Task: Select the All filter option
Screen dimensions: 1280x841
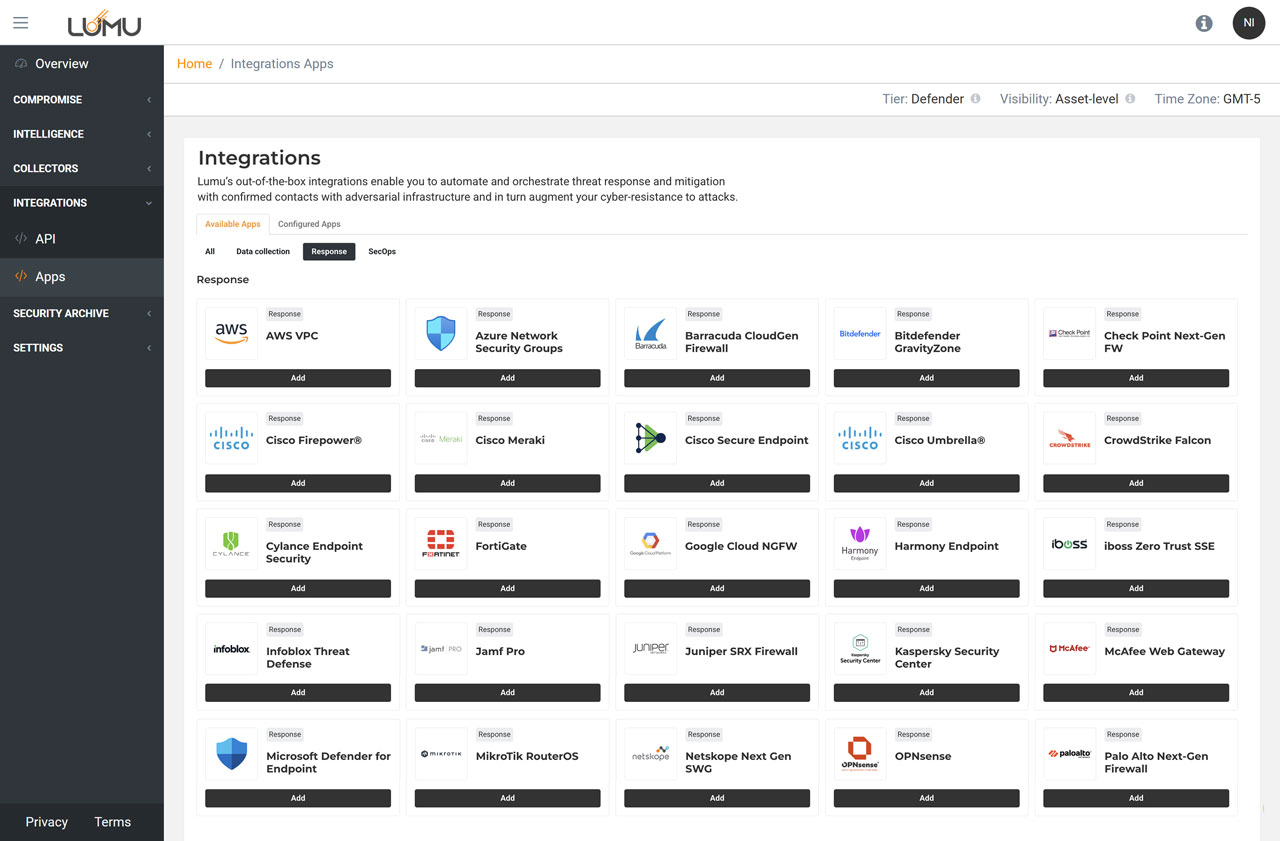Action: tap(210, 252)
